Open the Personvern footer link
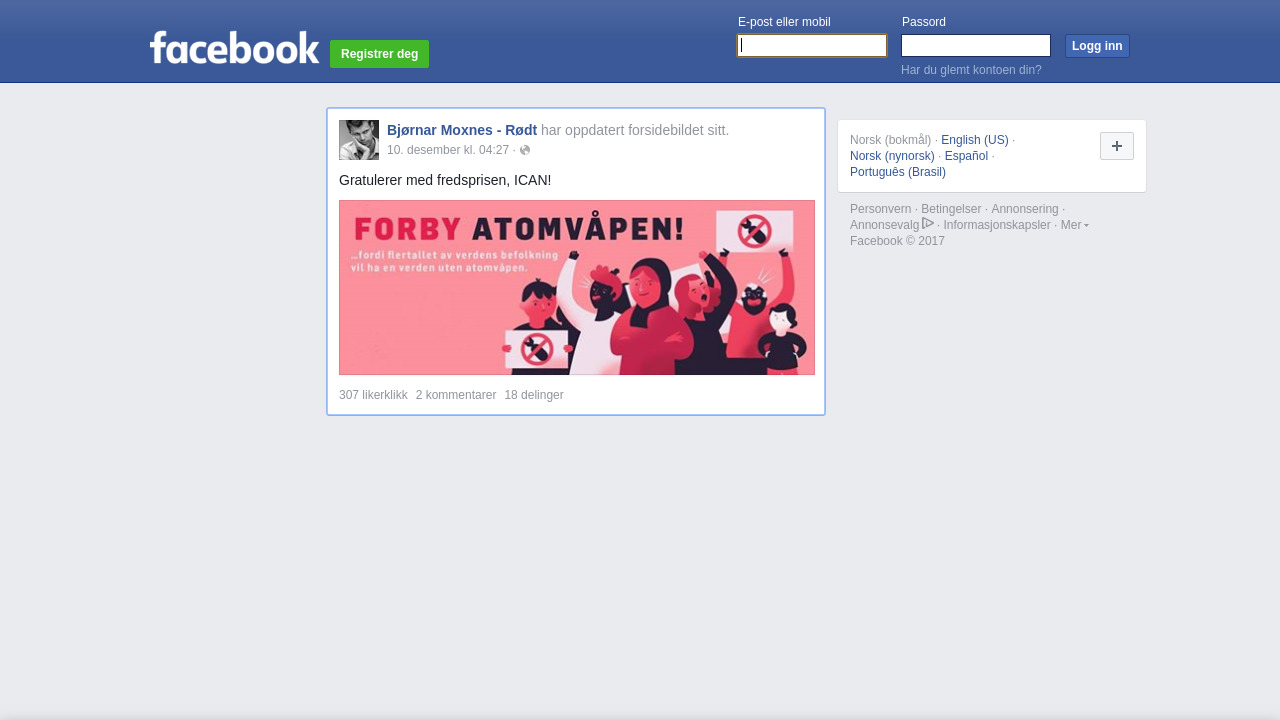The width and height of the screenshot is (1280, 720). [x=881, y=209]
